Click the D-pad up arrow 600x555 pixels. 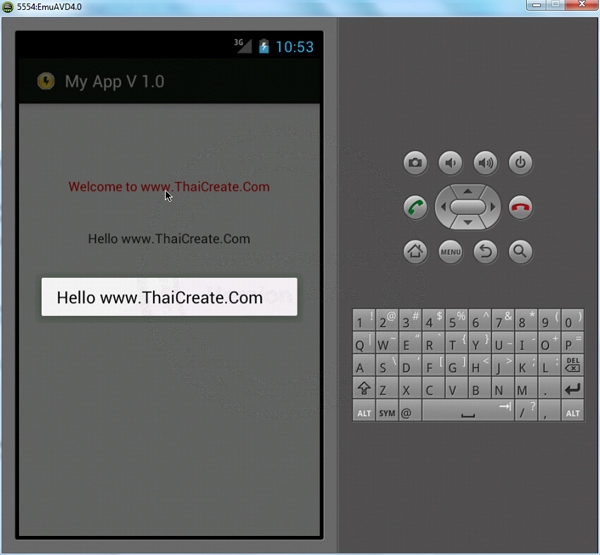[468, 191]
